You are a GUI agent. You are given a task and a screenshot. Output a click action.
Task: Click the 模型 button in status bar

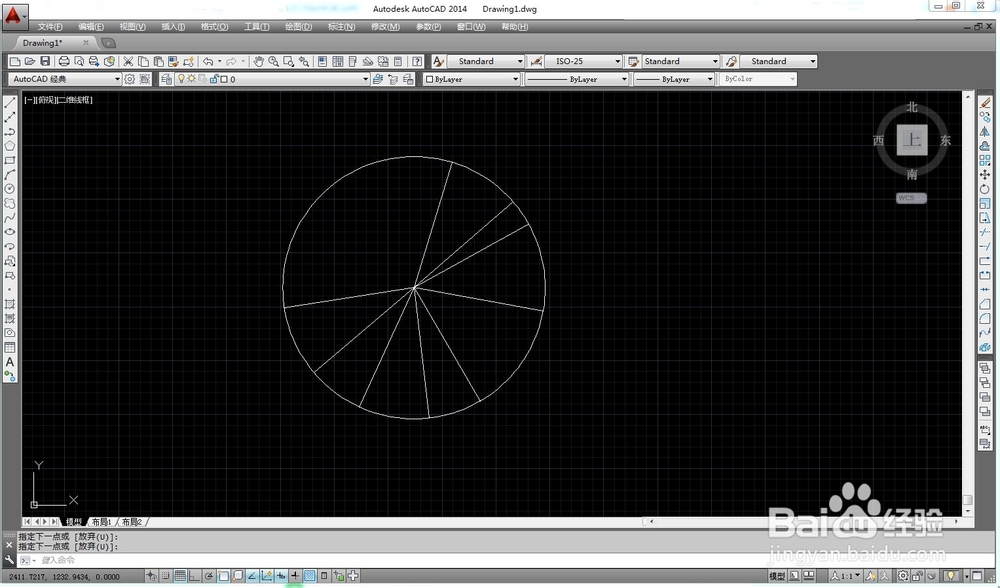point(777,576)
